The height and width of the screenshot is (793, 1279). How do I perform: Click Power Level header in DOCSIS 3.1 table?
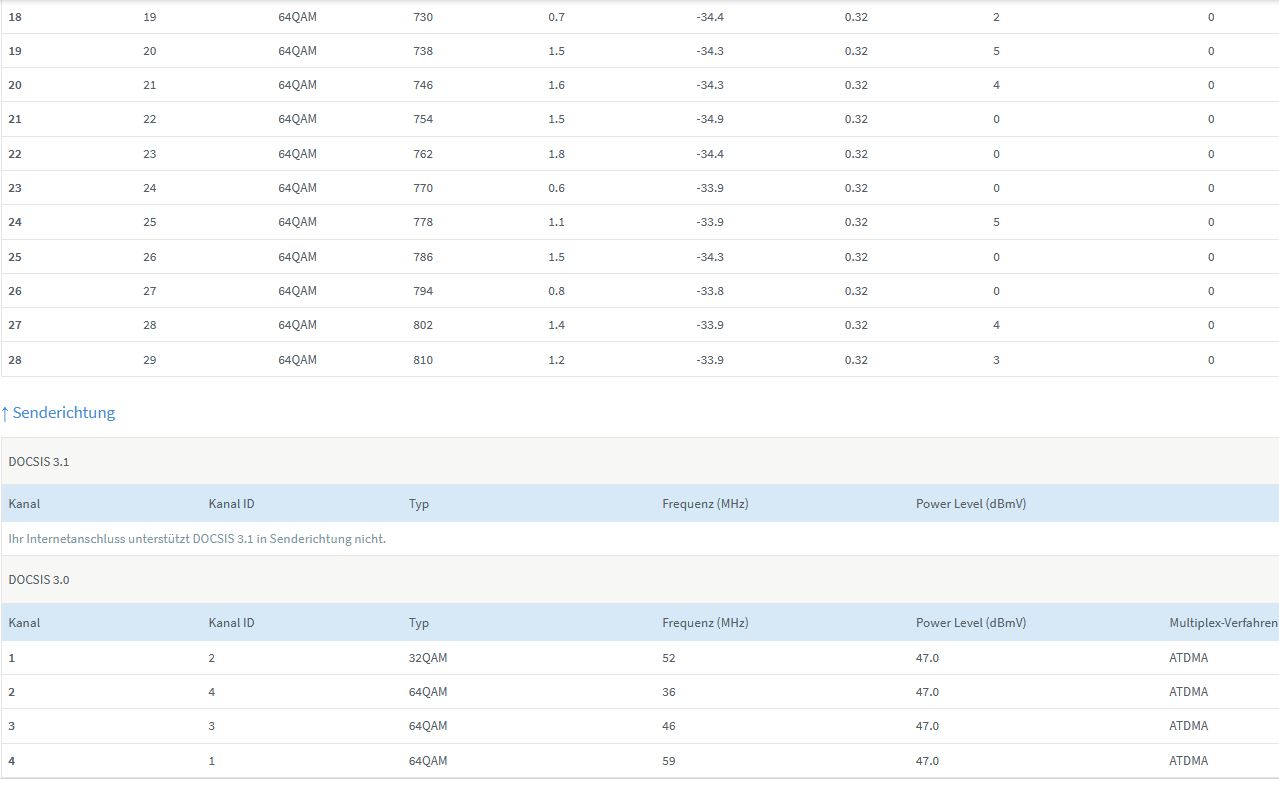971,504
